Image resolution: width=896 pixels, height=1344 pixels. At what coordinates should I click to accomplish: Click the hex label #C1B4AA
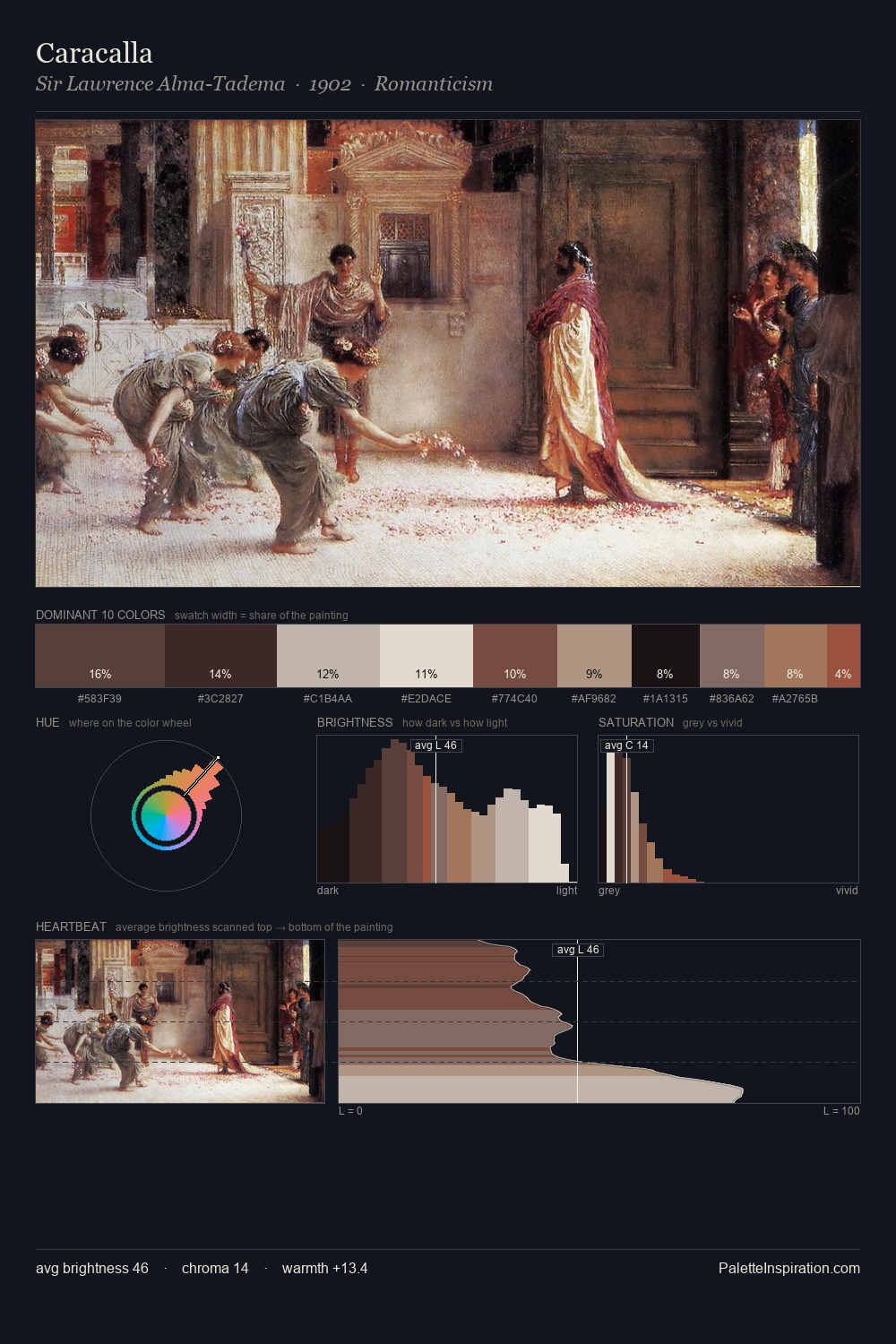(x=328, y=698)
